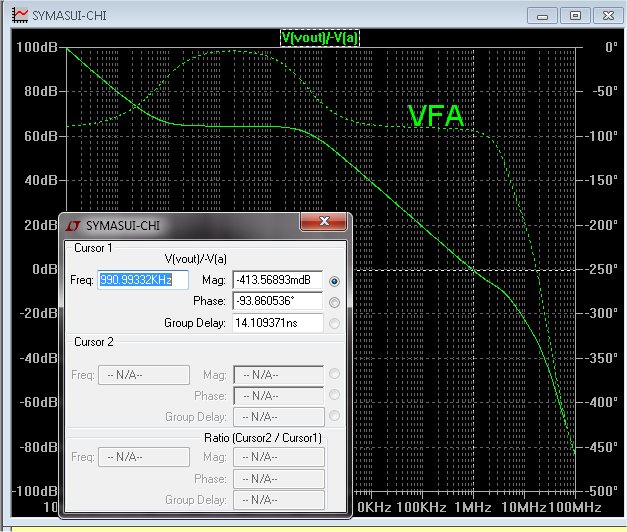Click the Cursor 2 Phase field

pos(278,396)
